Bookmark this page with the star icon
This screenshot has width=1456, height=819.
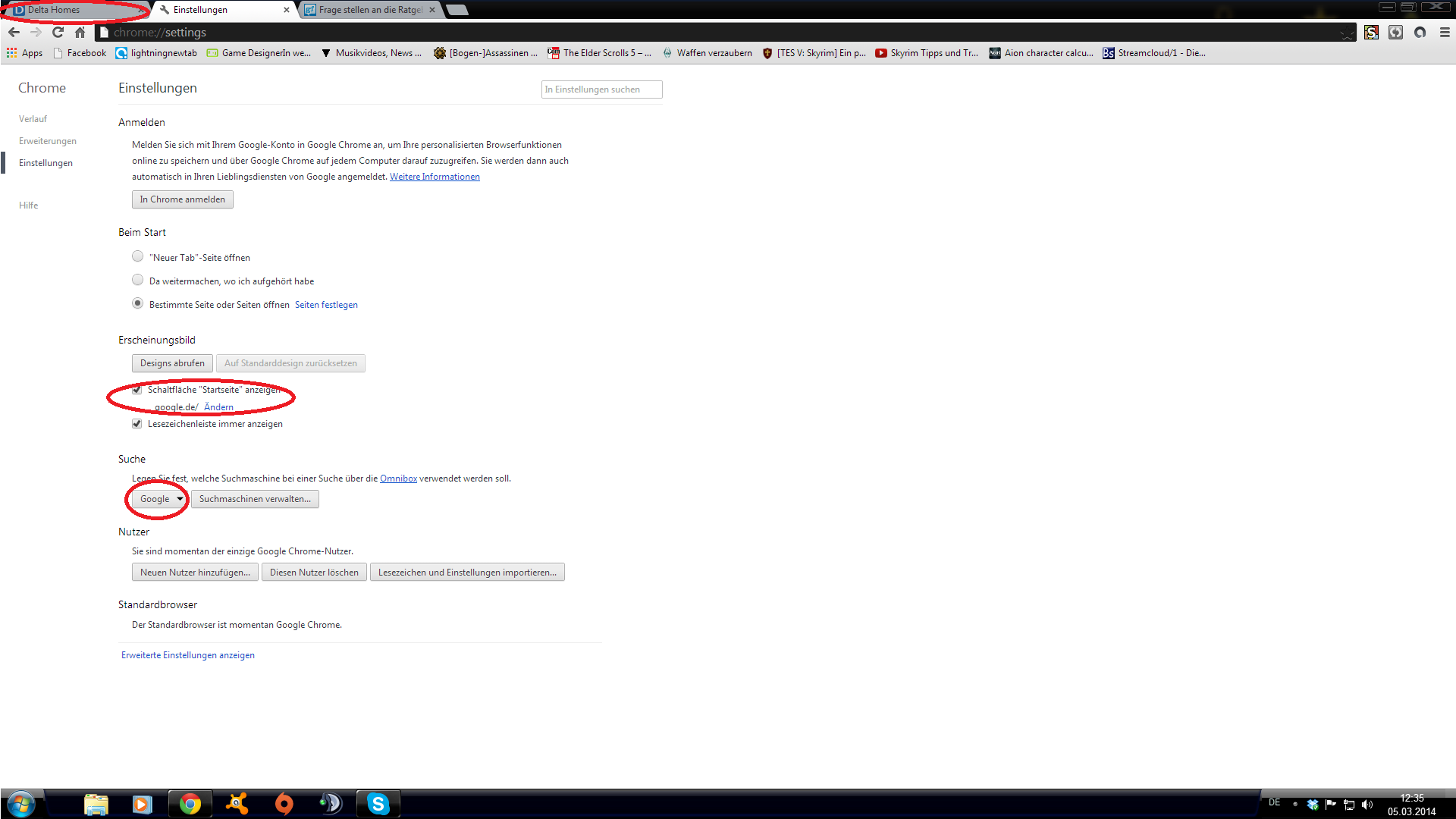pos(1348,33)
